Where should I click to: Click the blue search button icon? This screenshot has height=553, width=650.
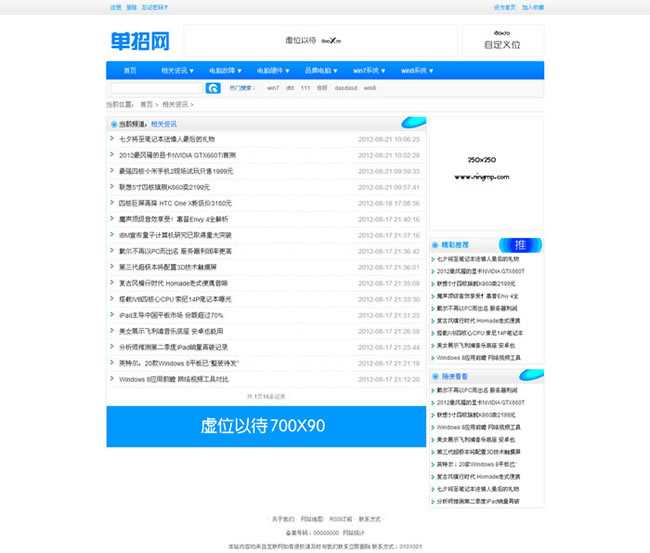point(213,88)
